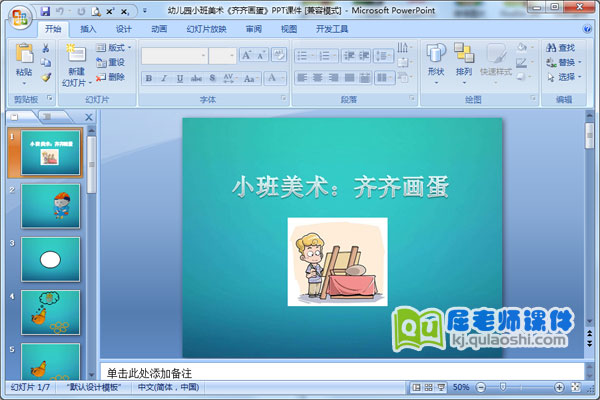Open the 开始 (Home) ribbon tab
600x400 pixels.
53,29
